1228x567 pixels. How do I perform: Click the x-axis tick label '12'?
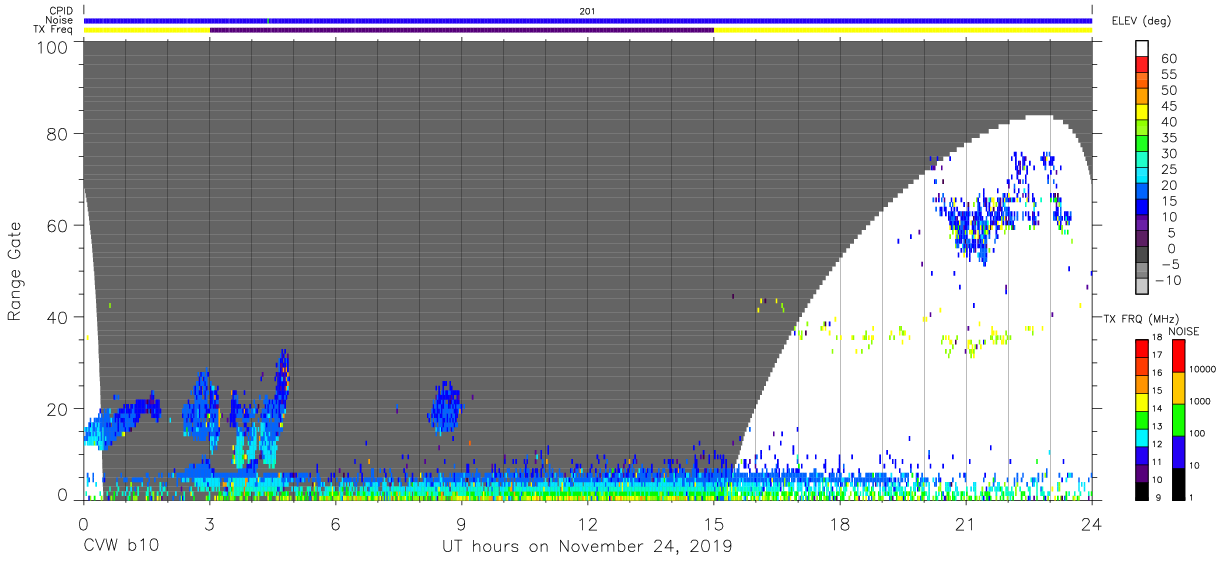click(x=587, y=523)
